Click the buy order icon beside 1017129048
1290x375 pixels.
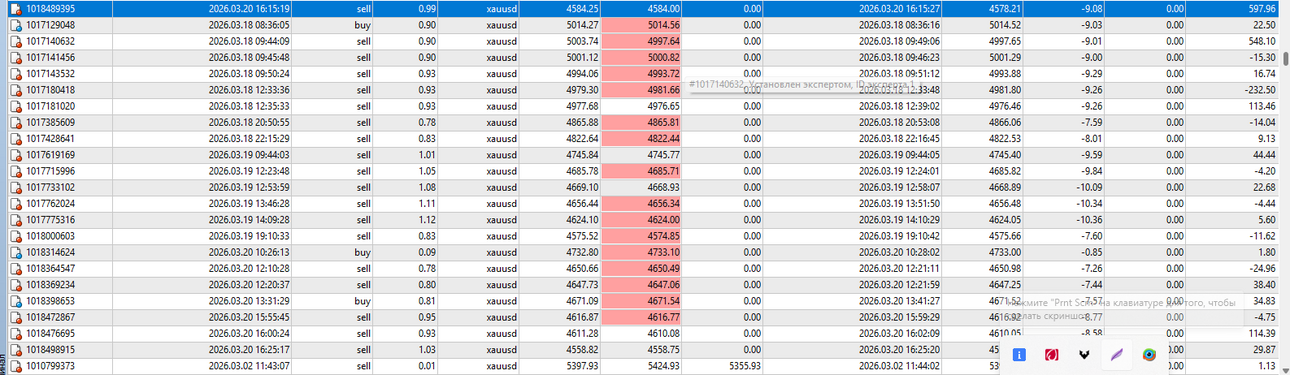pos(15,25)
